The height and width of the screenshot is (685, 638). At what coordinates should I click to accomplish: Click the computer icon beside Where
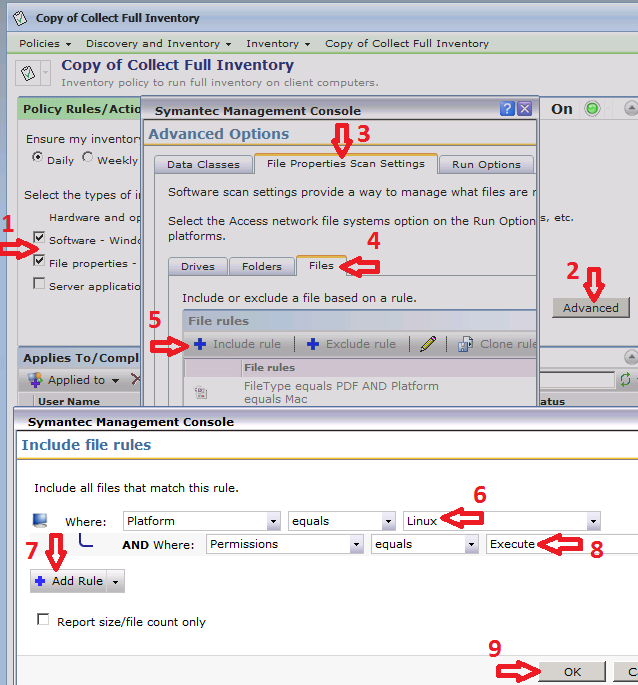[40, 520]
